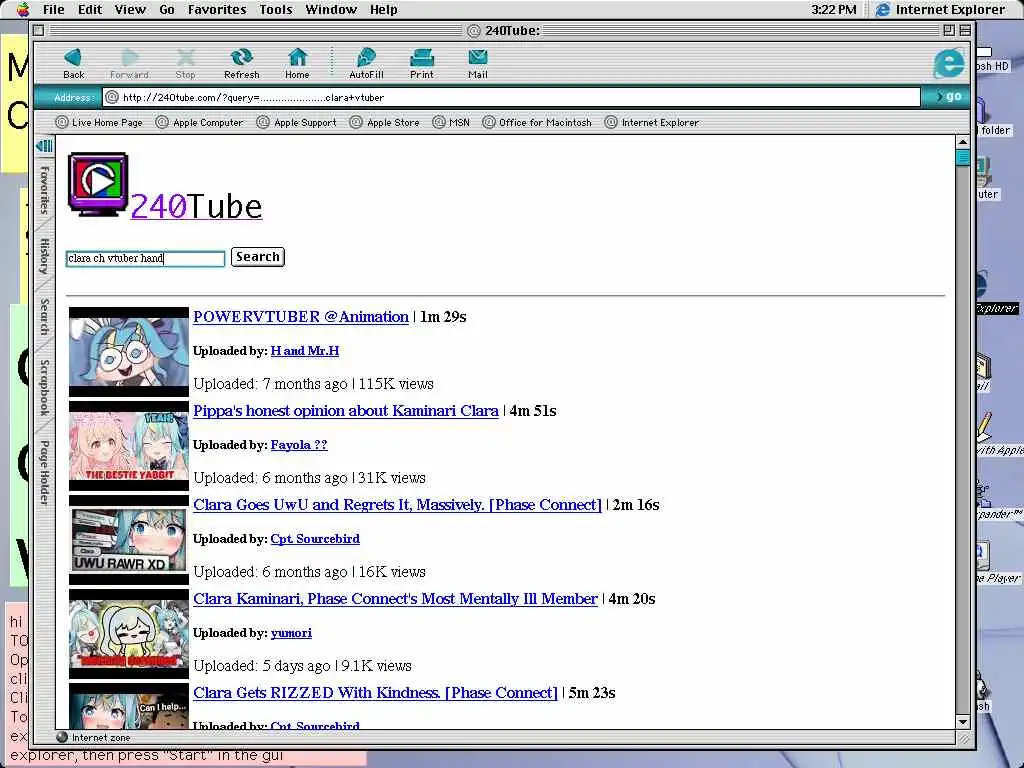Open Internet Explorer favorite link

[x=652, y=122]
